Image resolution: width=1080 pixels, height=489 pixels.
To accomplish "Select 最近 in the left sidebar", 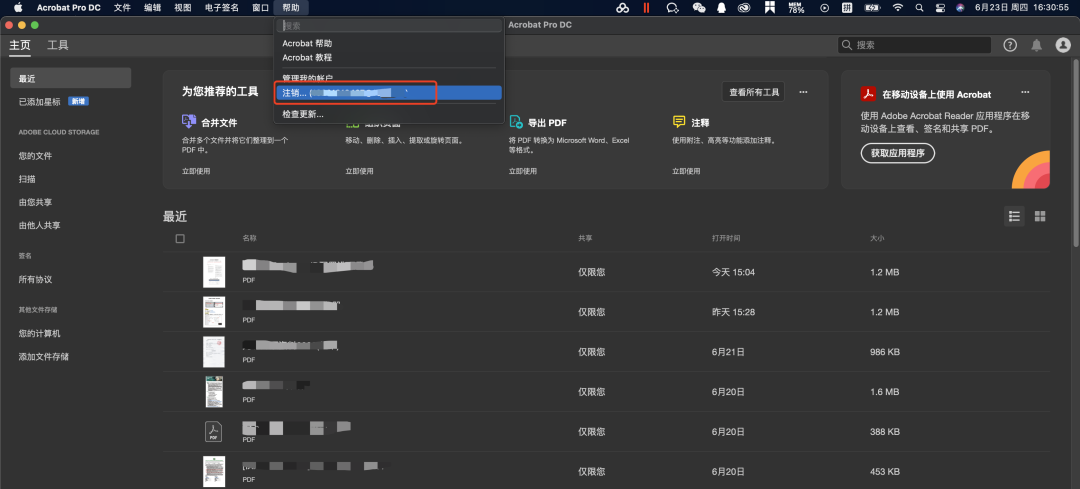I will click(x=70, y=78).
